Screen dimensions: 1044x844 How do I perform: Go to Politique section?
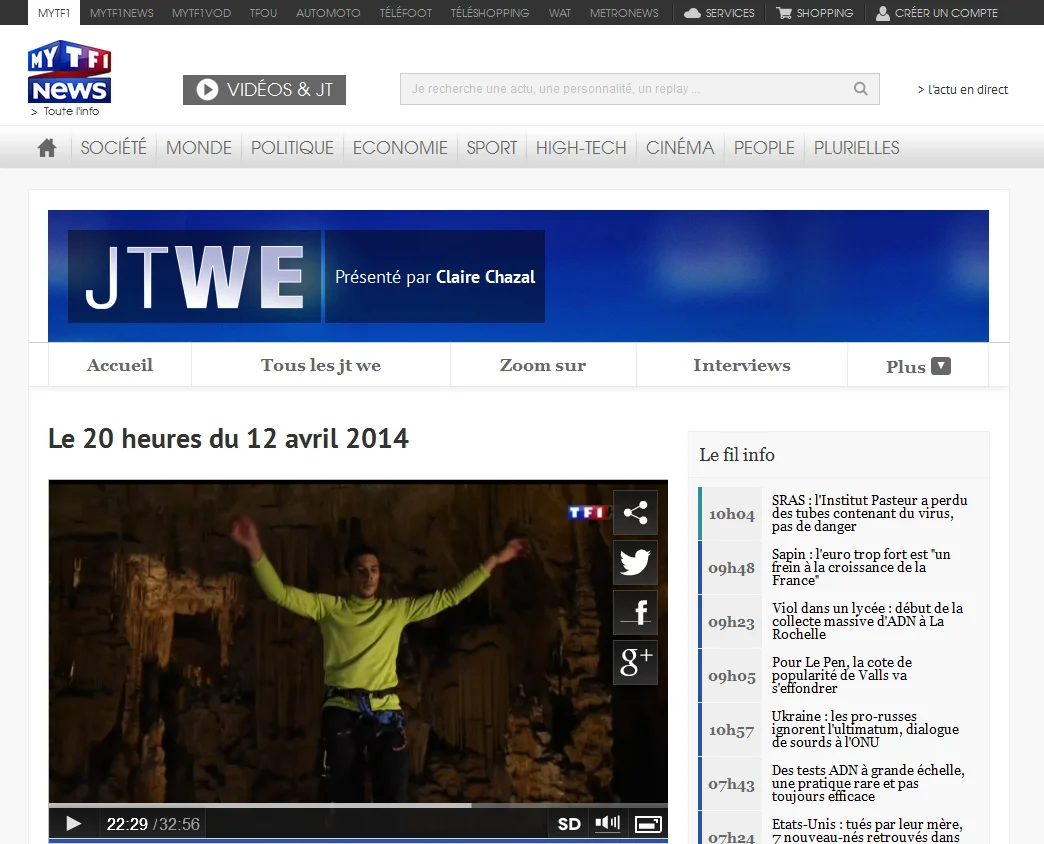pyautogui.click(x=292, y=148)
